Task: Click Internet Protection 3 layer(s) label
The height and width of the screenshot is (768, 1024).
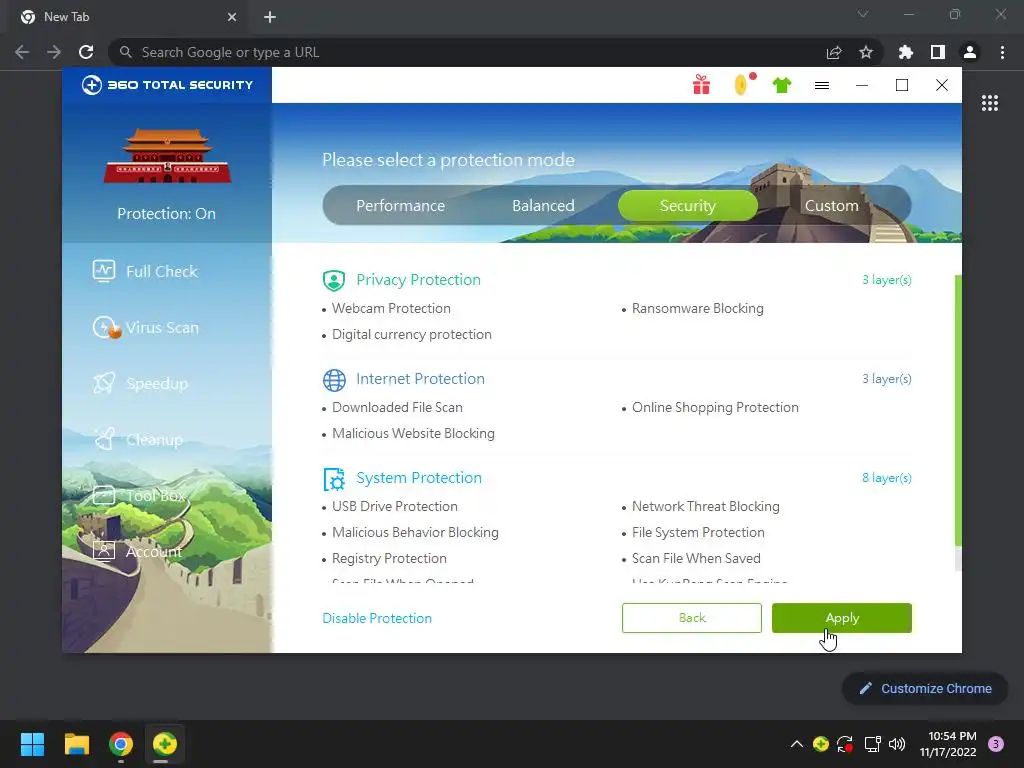Action: pyautogui.click(x=886, y=379)
